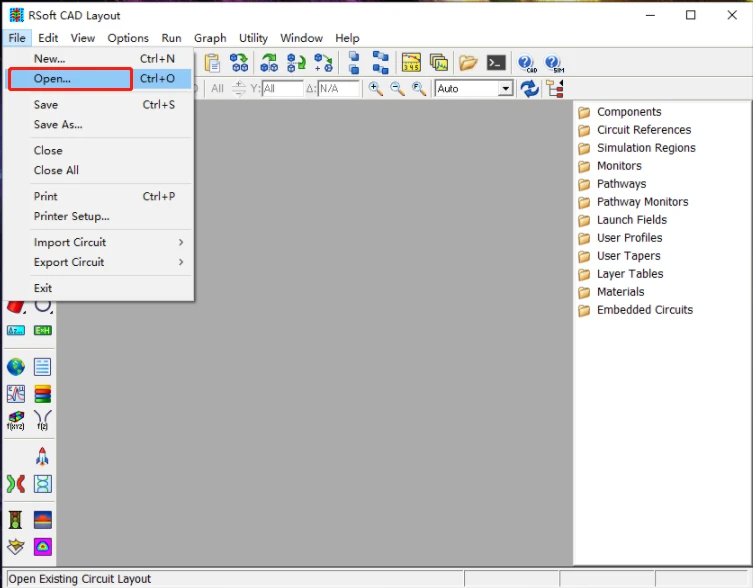Click Printer Setup... menu entry
The height and width of the screenshot is (588, 753).
pyautogui.click(x=72, y=217)
